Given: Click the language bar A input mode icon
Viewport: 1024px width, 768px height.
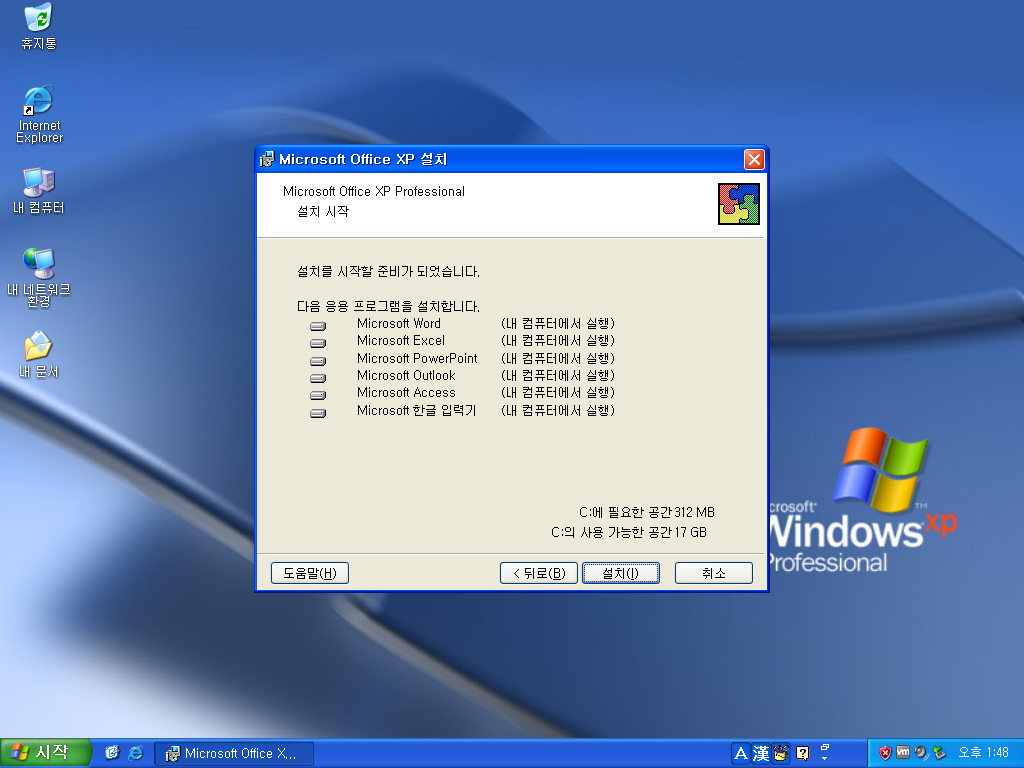Looking at the screenshot, I should click(x=741, y=754).
